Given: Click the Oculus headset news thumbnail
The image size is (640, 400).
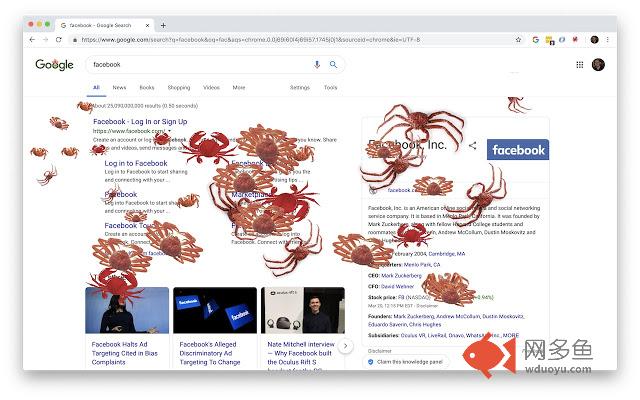Looking at the screenshot, I should pyautogui.click(x=303, y=310).
